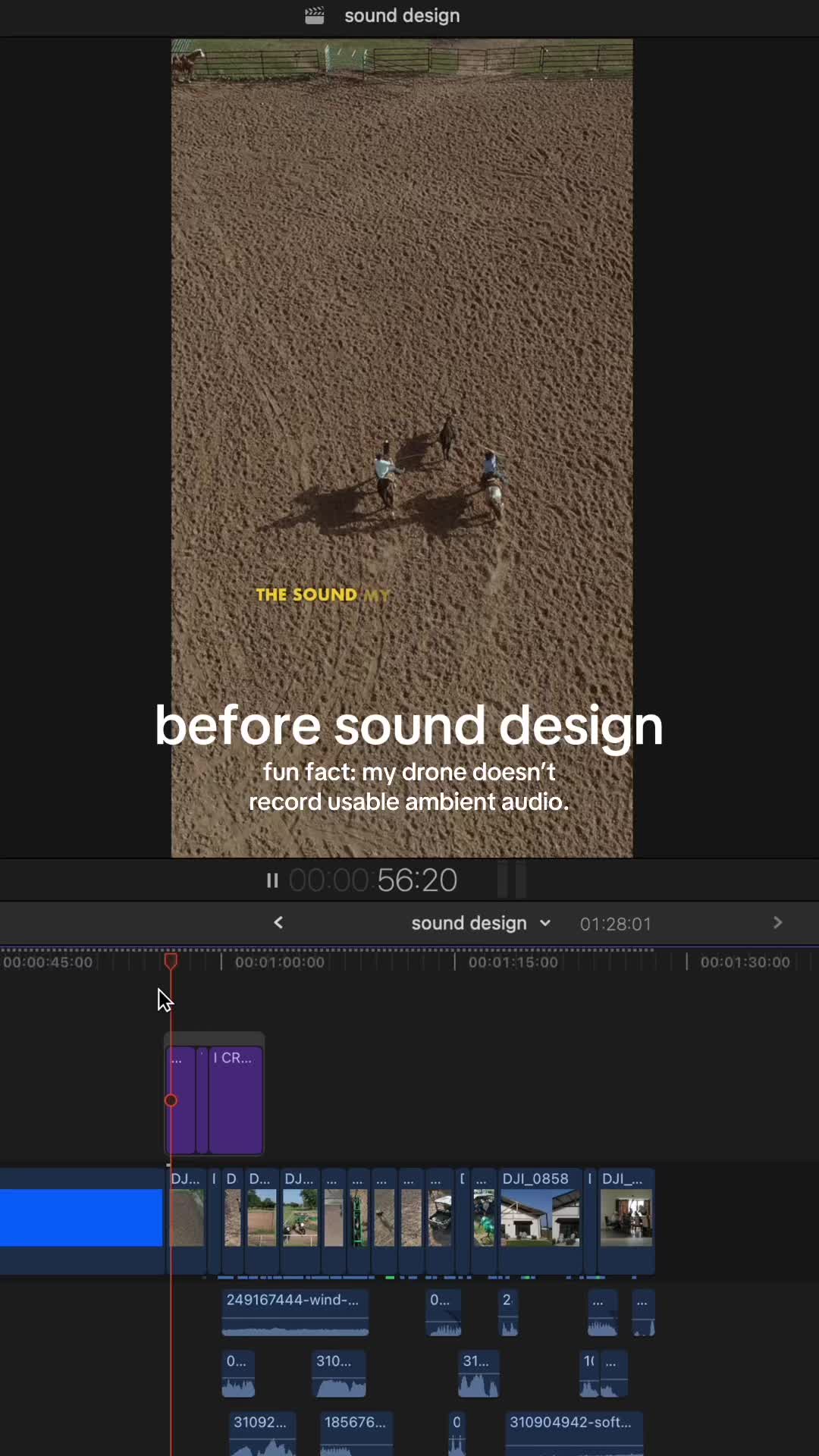Pause playback with the pause button
The height and width of the screenshot is (1456, 819).
click(272, 880)
